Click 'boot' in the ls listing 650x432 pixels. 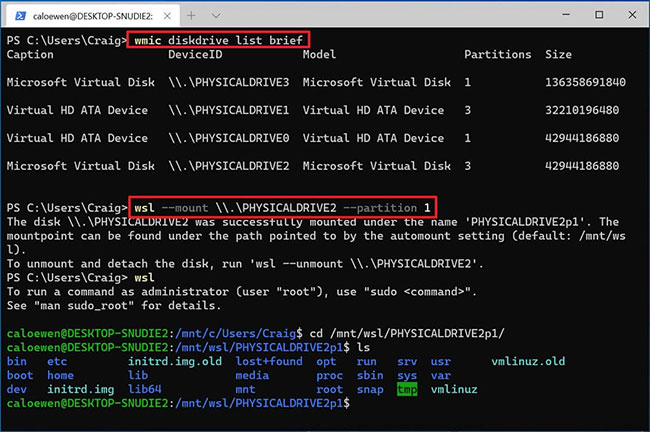20,375
